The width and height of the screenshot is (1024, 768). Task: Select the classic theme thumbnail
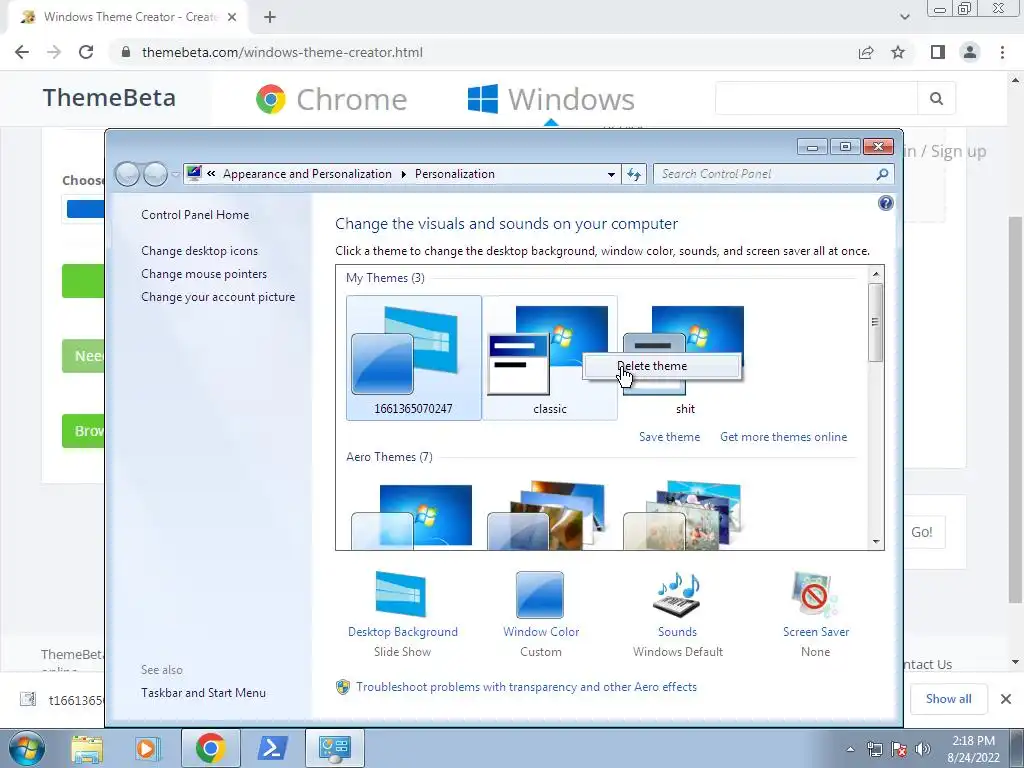549,357
